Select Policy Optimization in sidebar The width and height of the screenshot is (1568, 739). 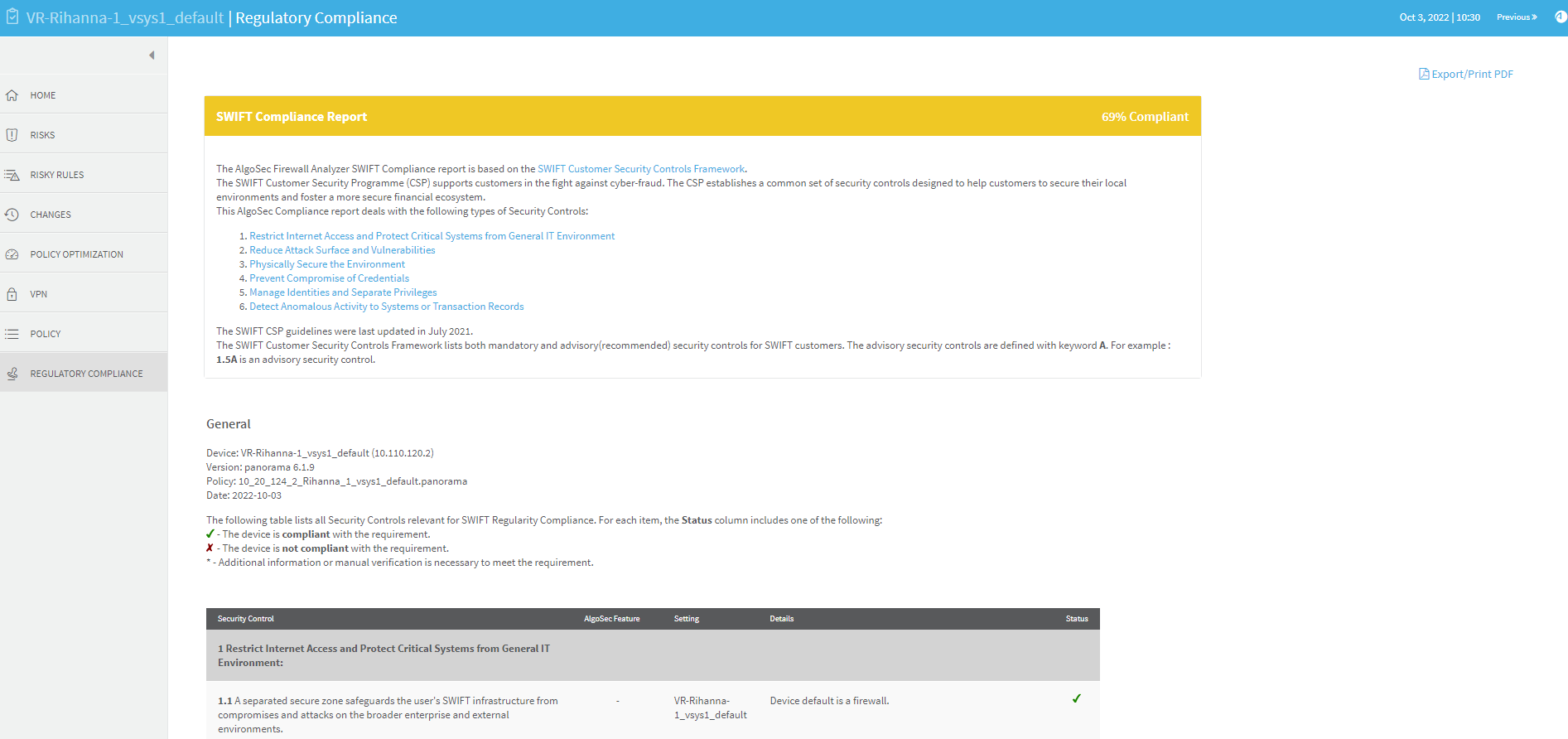tap(76, 254)
